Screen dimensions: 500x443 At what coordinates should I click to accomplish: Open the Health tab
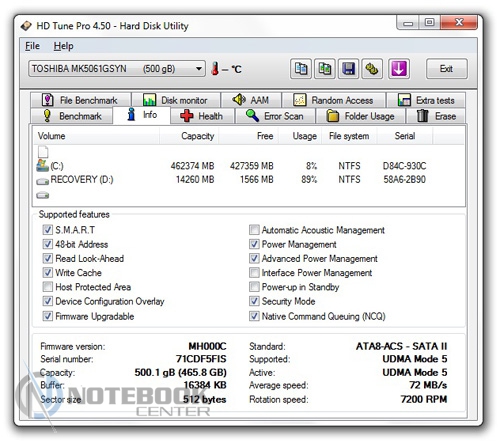click(x=202, y=116)
